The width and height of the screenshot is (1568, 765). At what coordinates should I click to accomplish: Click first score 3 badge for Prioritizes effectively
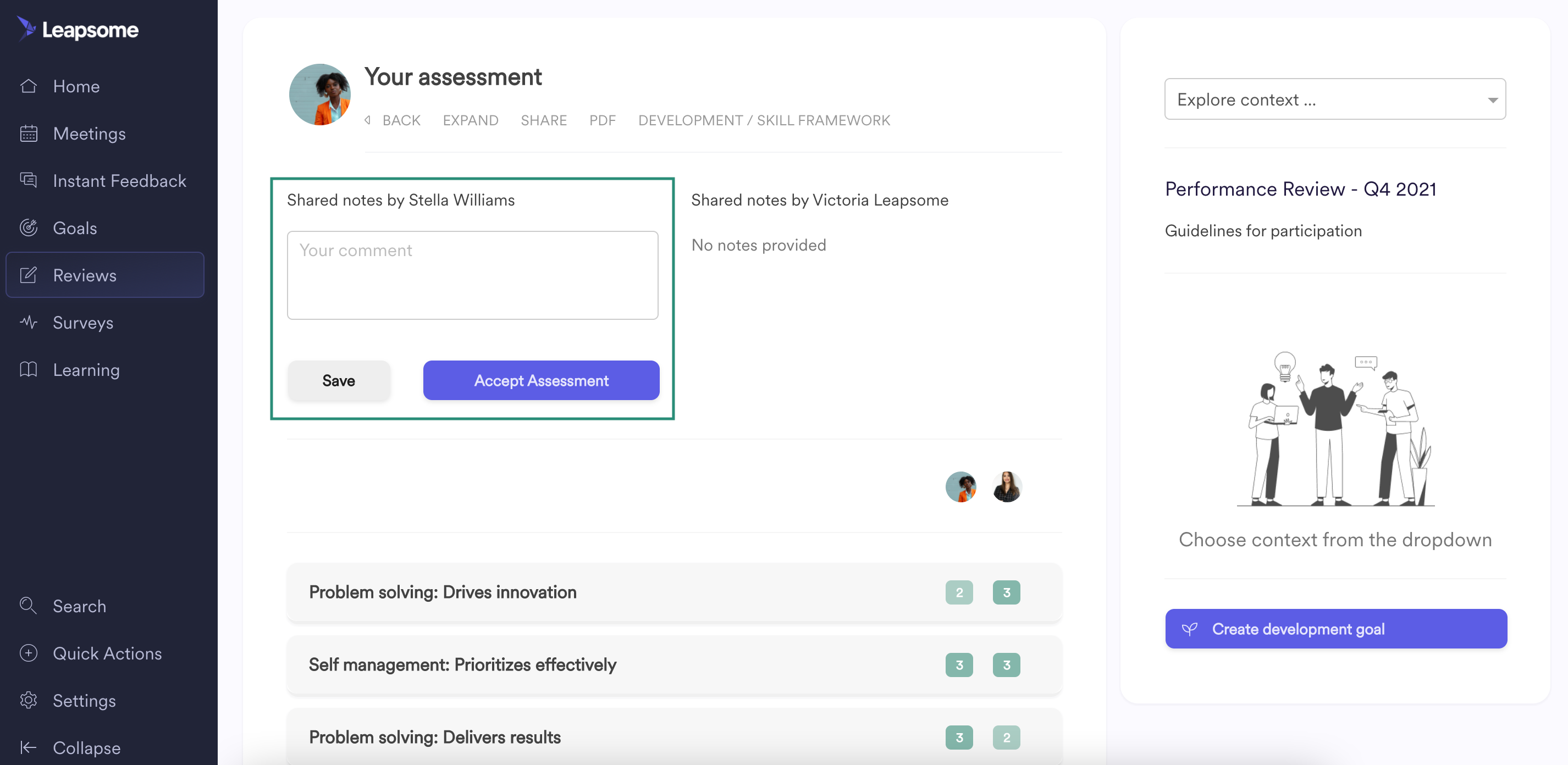pos(959,664)
